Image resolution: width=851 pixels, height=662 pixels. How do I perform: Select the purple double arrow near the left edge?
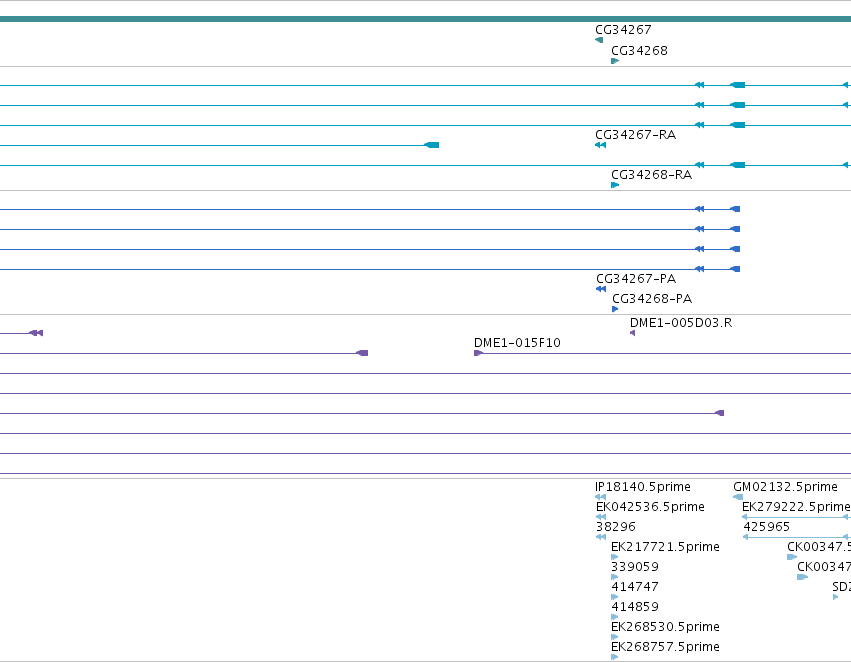point(36,333)
